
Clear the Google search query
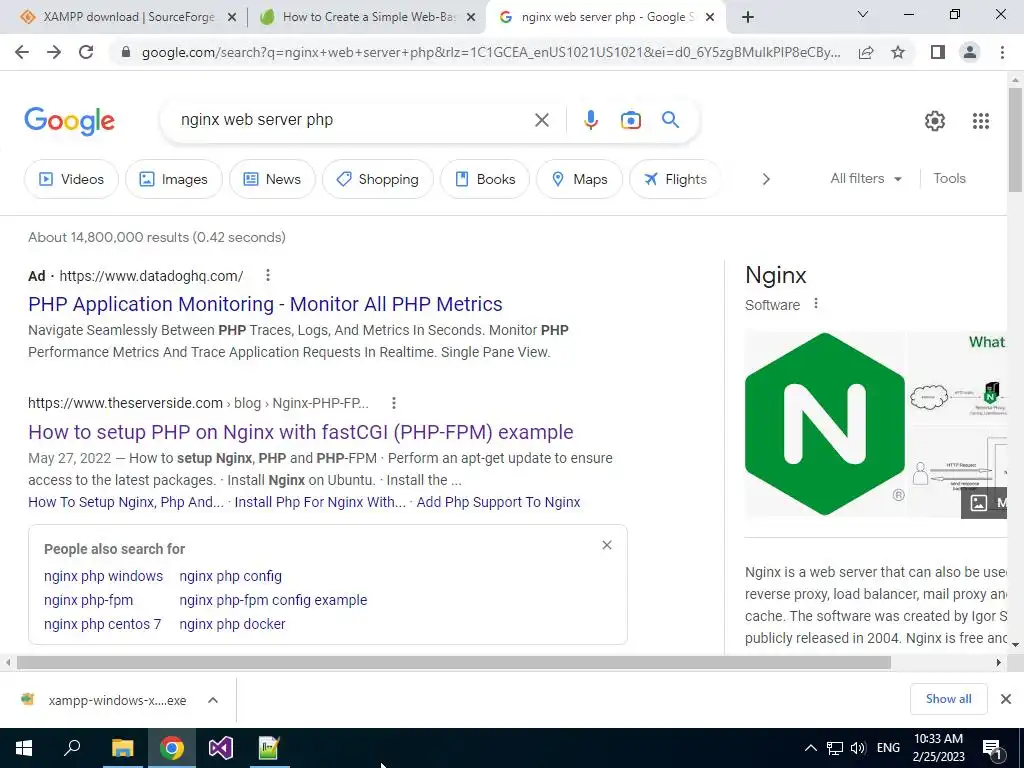[x=541, y=120]
